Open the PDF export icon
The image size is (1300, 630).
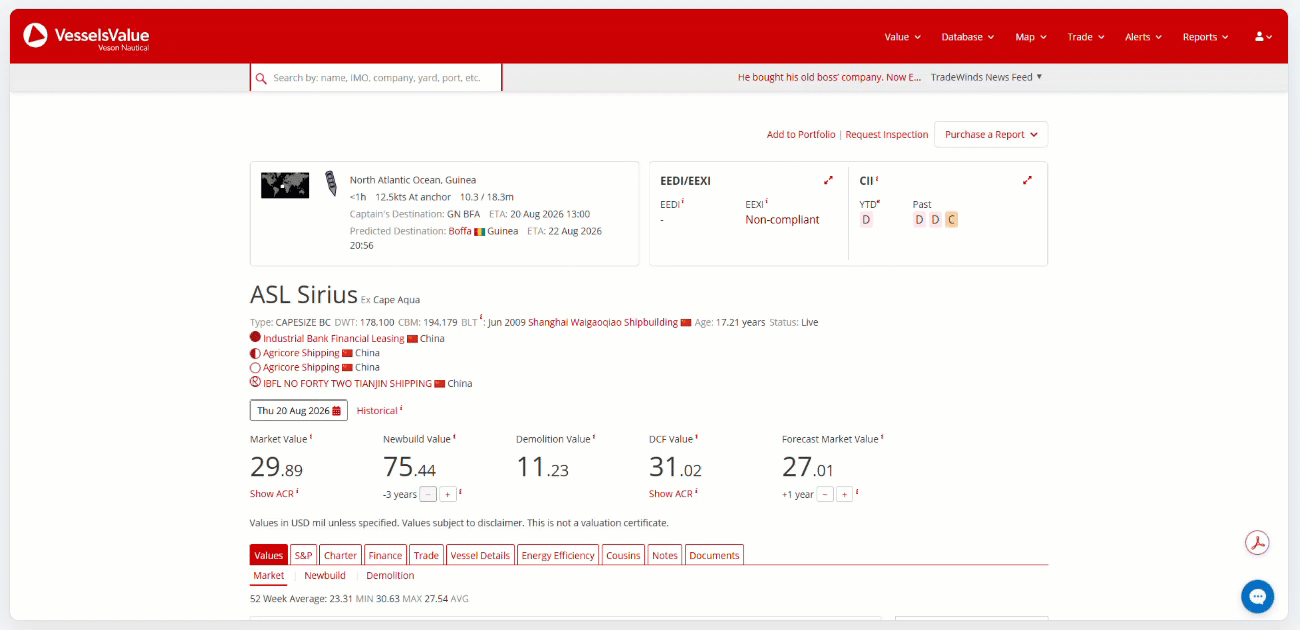(x=1257, y=543)
